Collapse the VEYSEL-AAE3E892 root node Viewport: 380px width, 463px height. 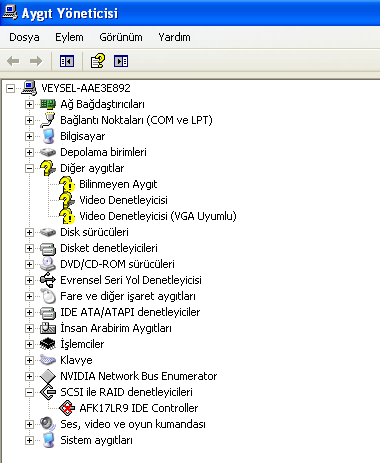[10, 88]
